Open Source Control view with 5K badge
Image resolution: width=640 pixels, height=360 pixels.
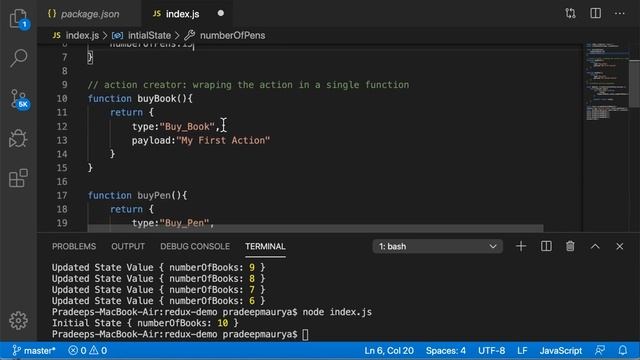pyautogui.click(x=19, y=99)
